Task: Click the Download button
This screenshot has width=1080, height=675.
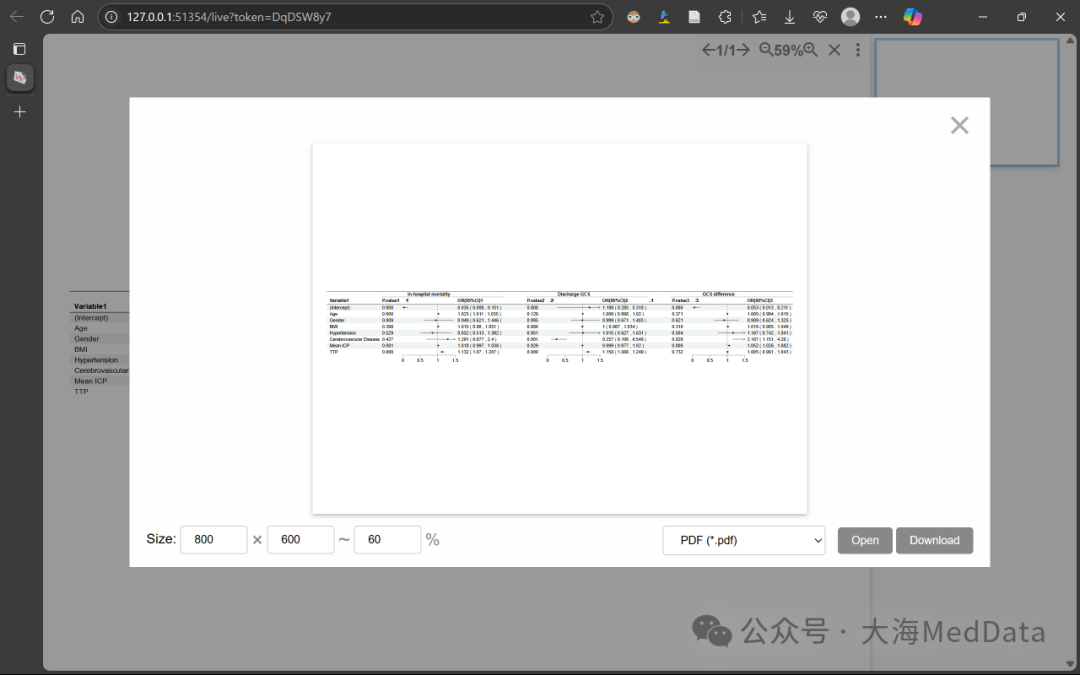Action: coord(934,540)
